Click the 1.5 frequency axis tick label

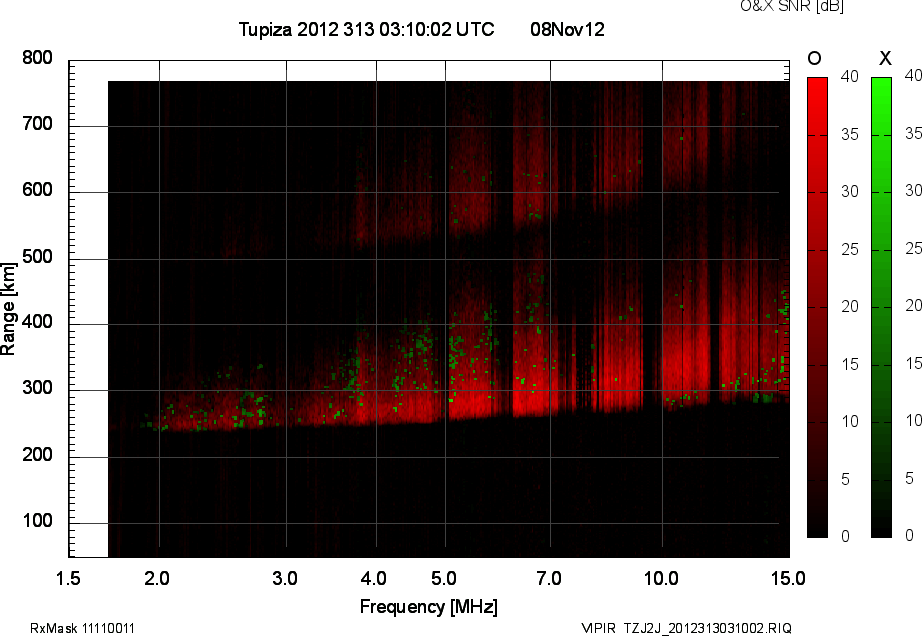tap(68, 578)
